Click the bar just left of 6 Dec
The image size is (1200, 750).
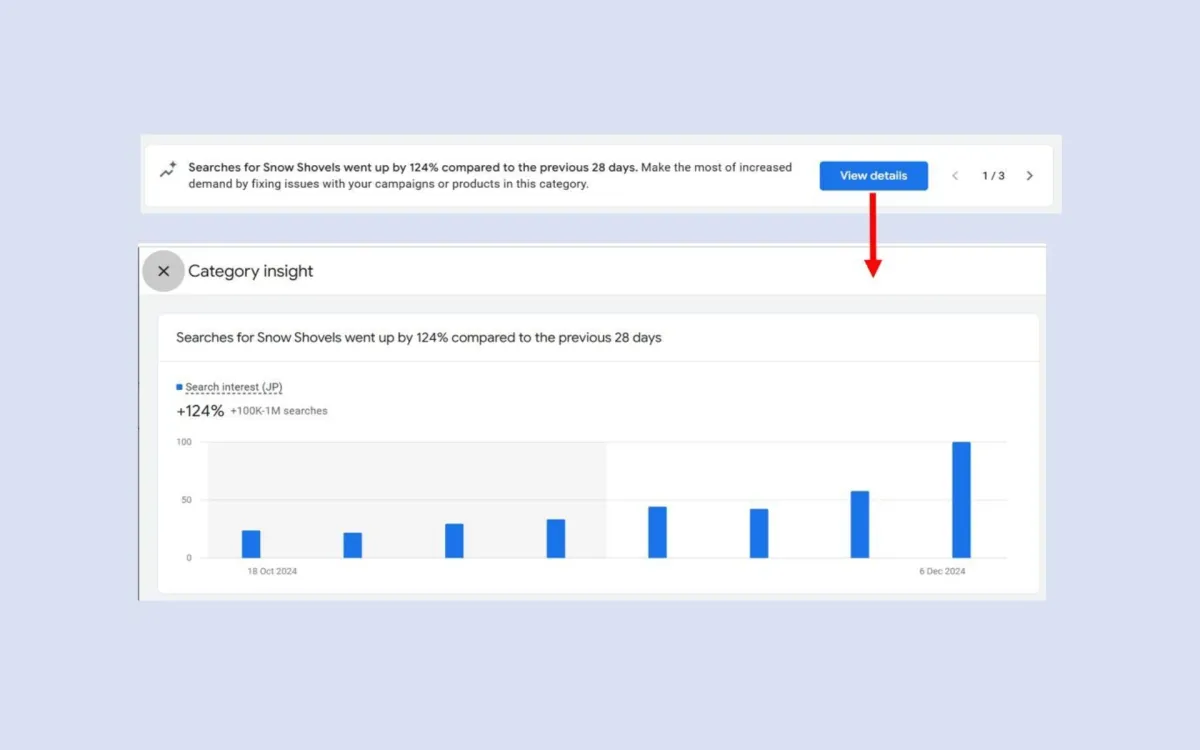pos(859,522)
